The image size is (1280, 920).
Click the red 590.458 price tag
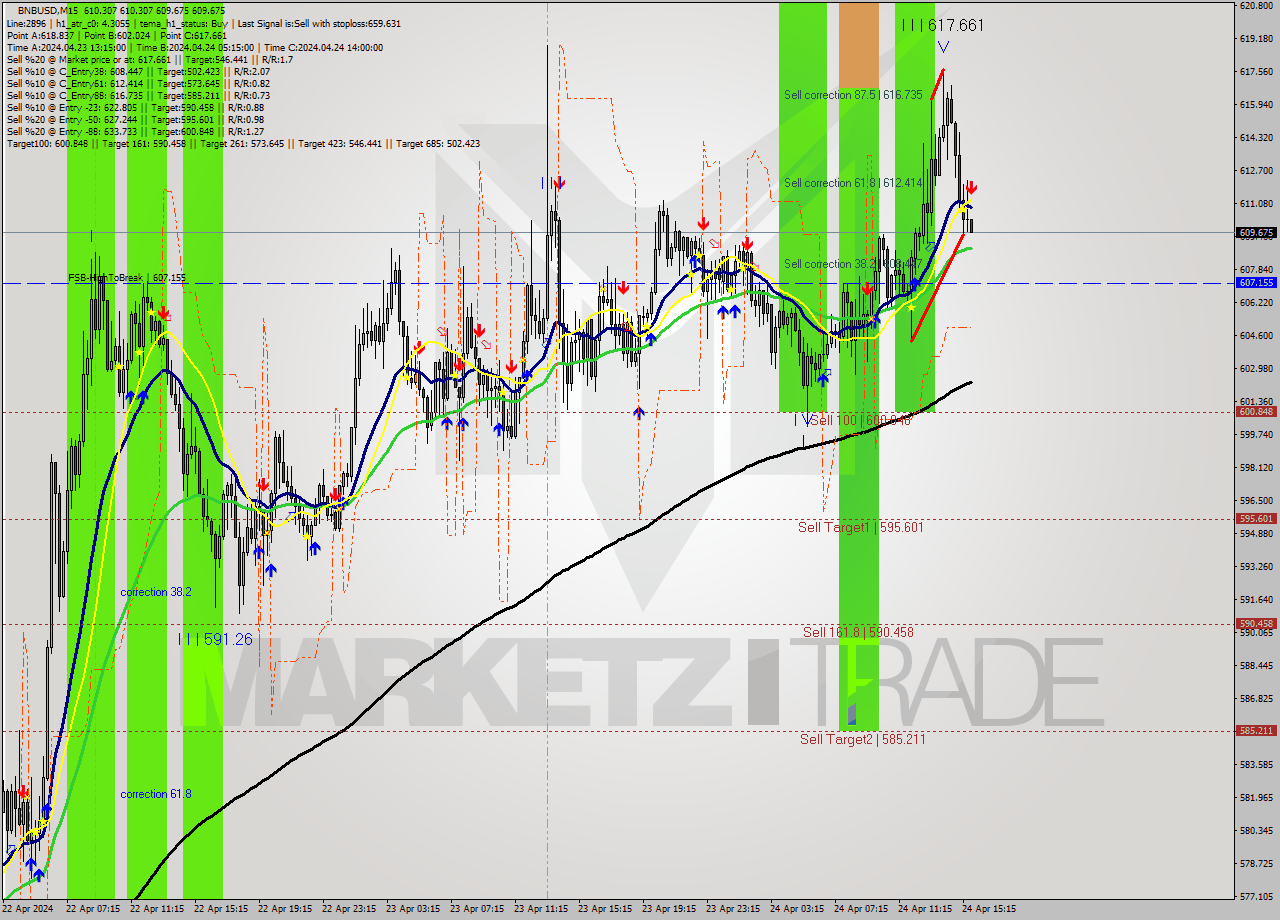1256,623
